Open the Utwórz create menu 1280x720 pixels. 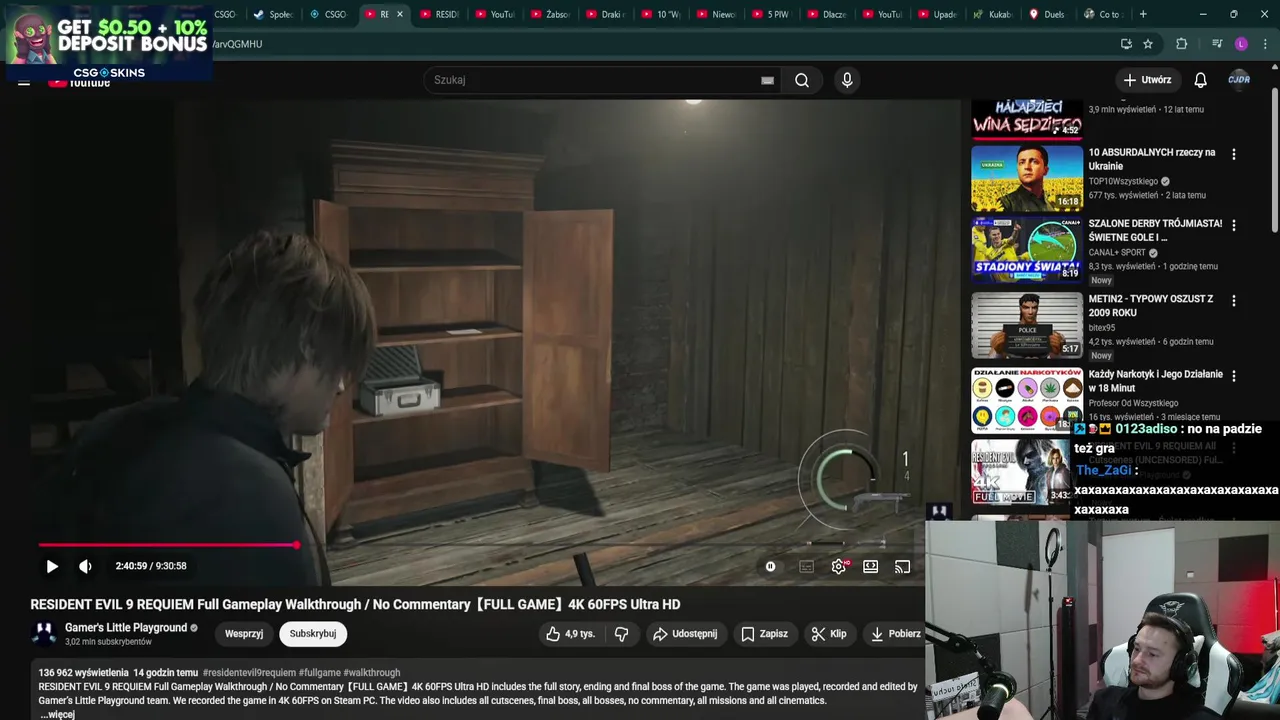1147,80
